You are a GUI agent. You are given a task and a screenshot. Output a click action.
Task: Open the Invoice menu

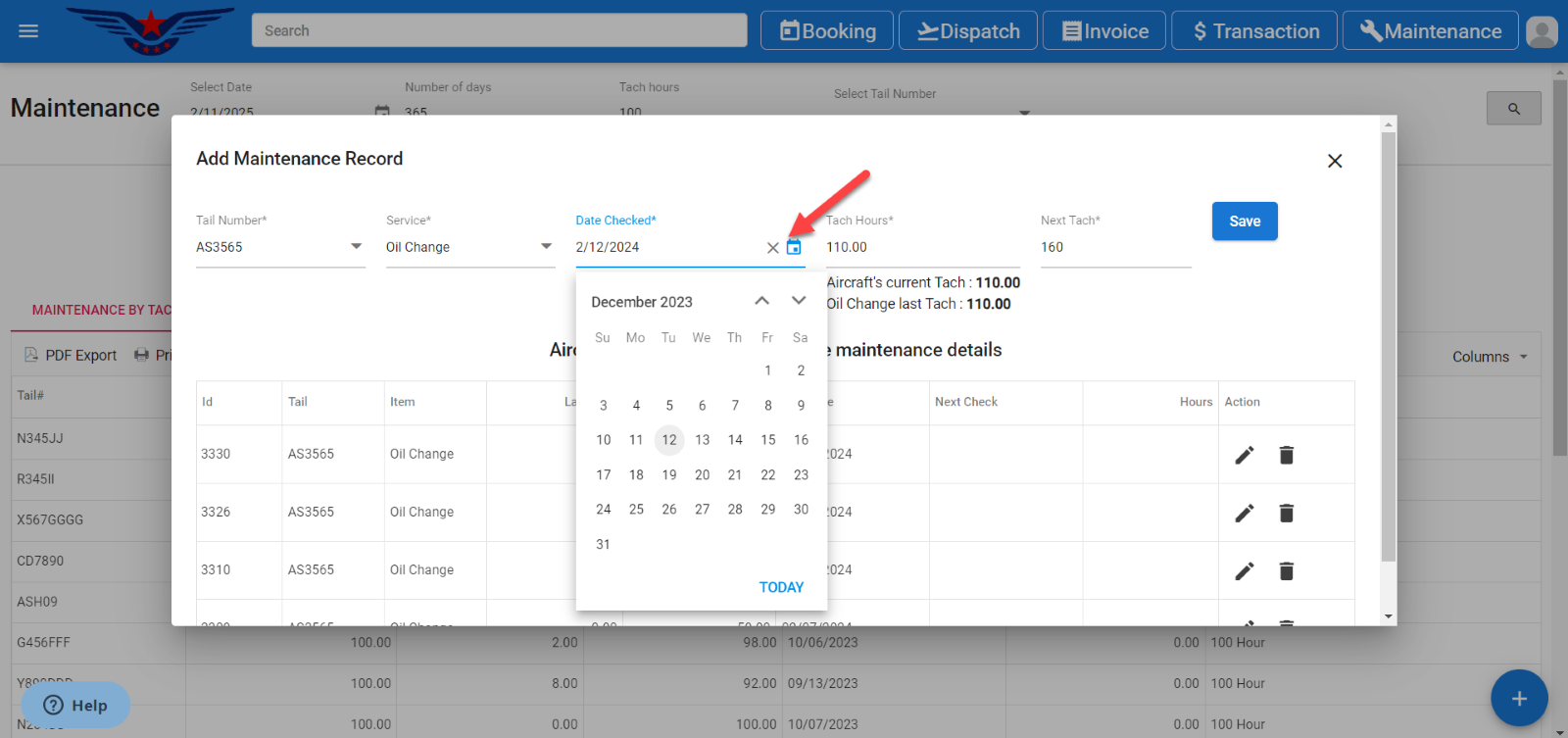point(1104,31)
